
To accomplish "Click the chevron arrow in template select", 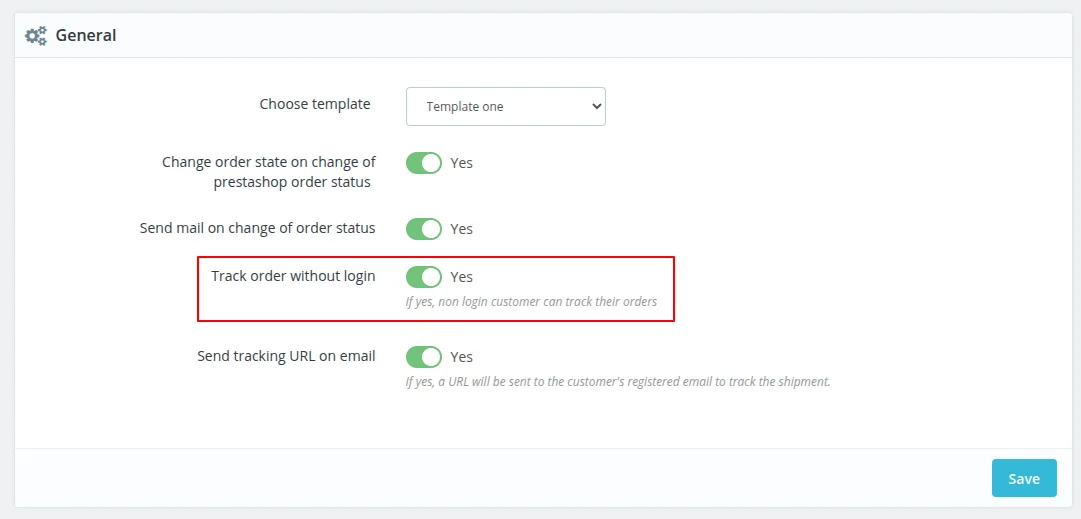I will pos(596,106).
